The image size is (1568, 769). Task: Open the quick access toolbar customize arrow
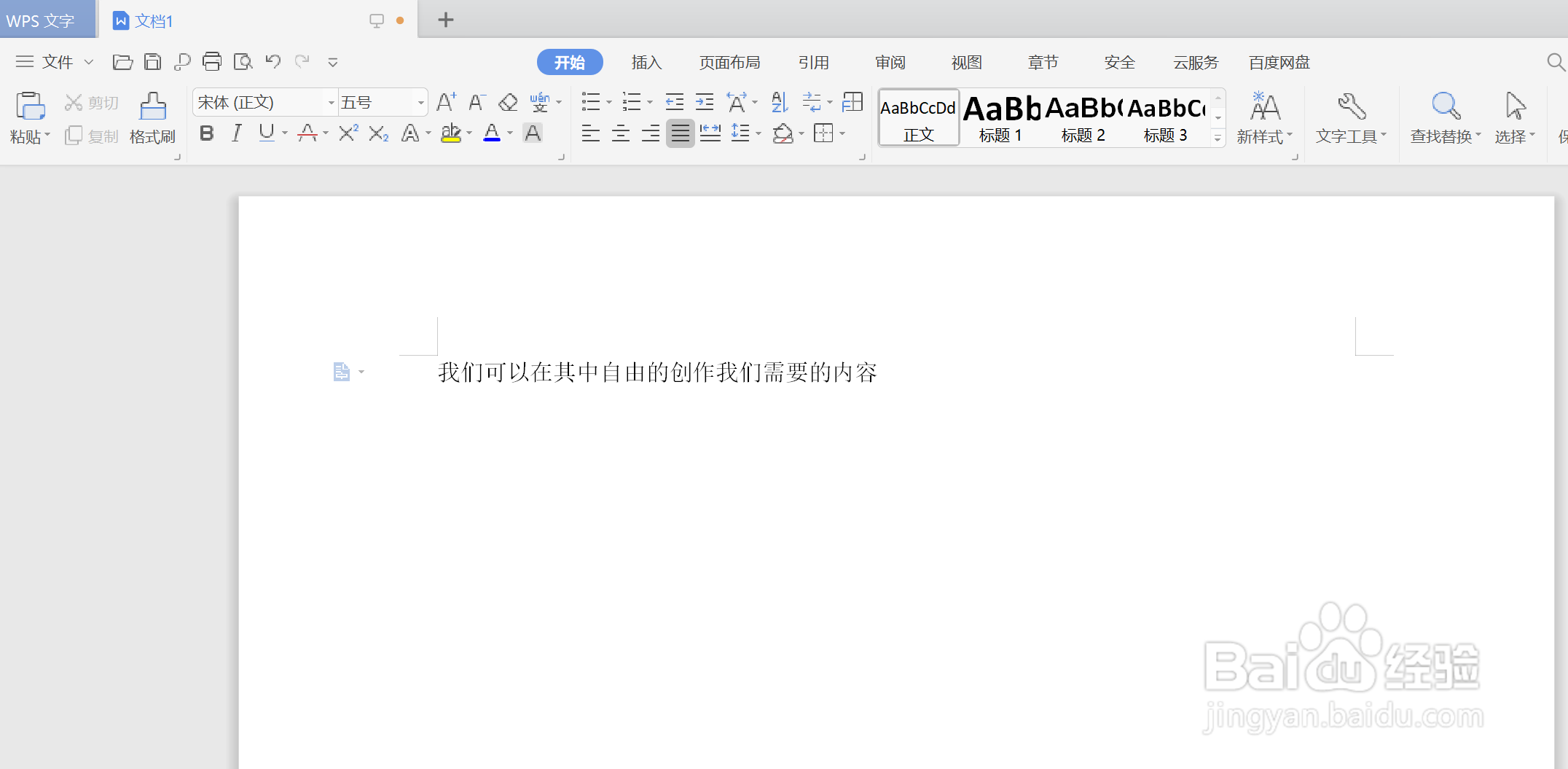click(333, 63)
